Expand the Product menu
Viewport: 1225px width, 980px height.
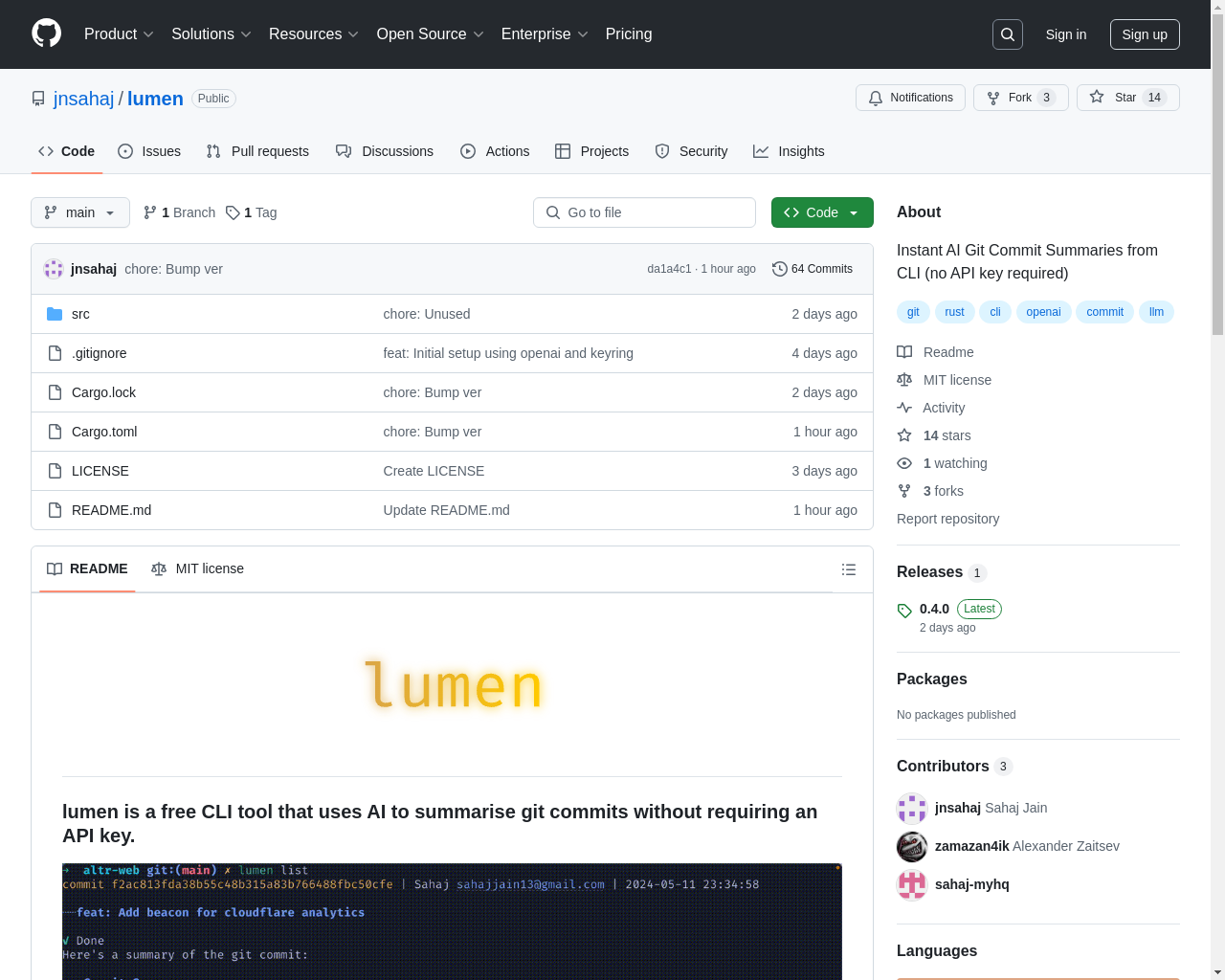[x=119, y=34]
